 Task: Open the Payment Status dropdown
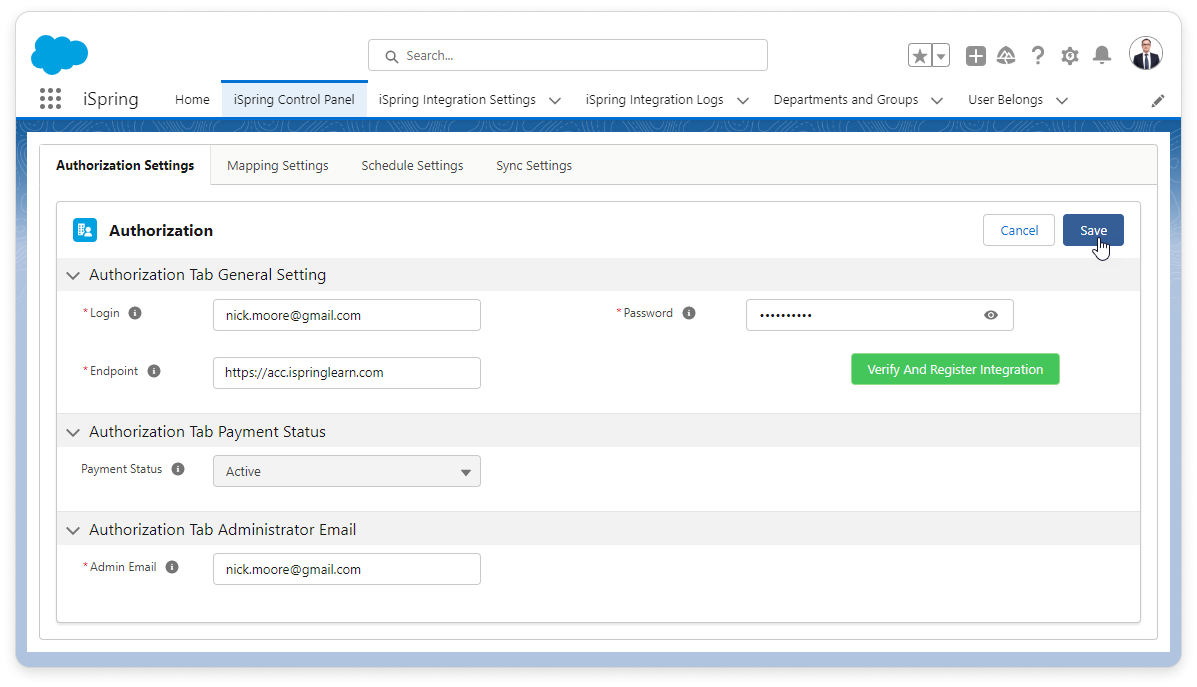[x=346, y=471]
